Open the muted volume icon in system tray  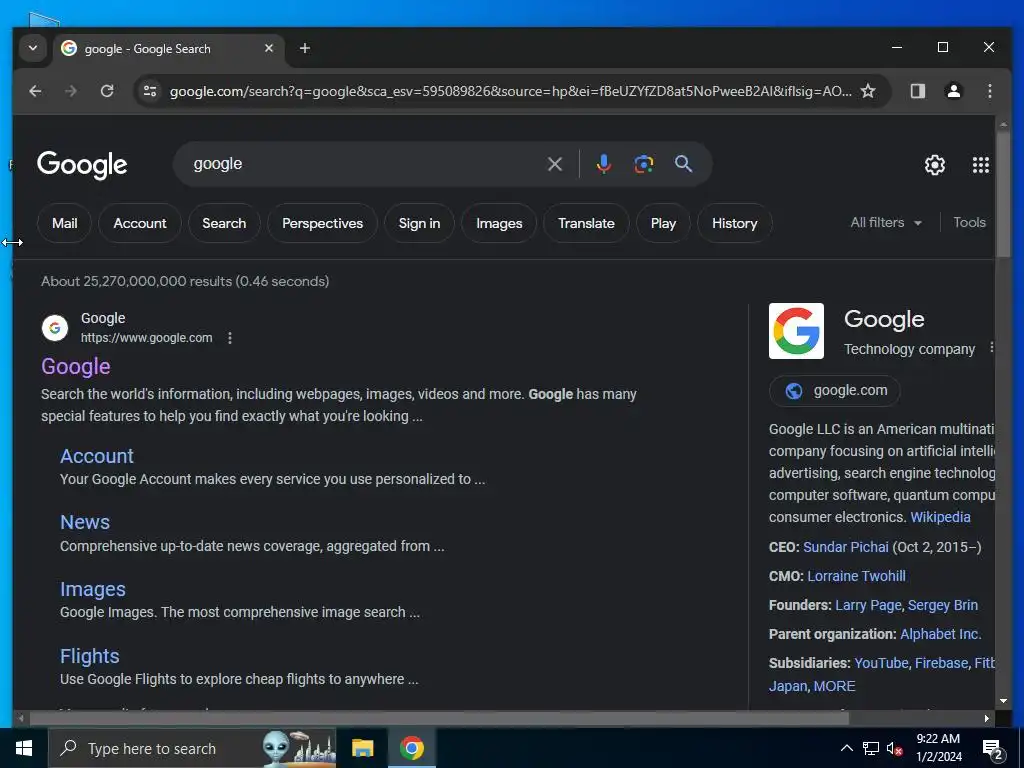(x=895, y=748)
